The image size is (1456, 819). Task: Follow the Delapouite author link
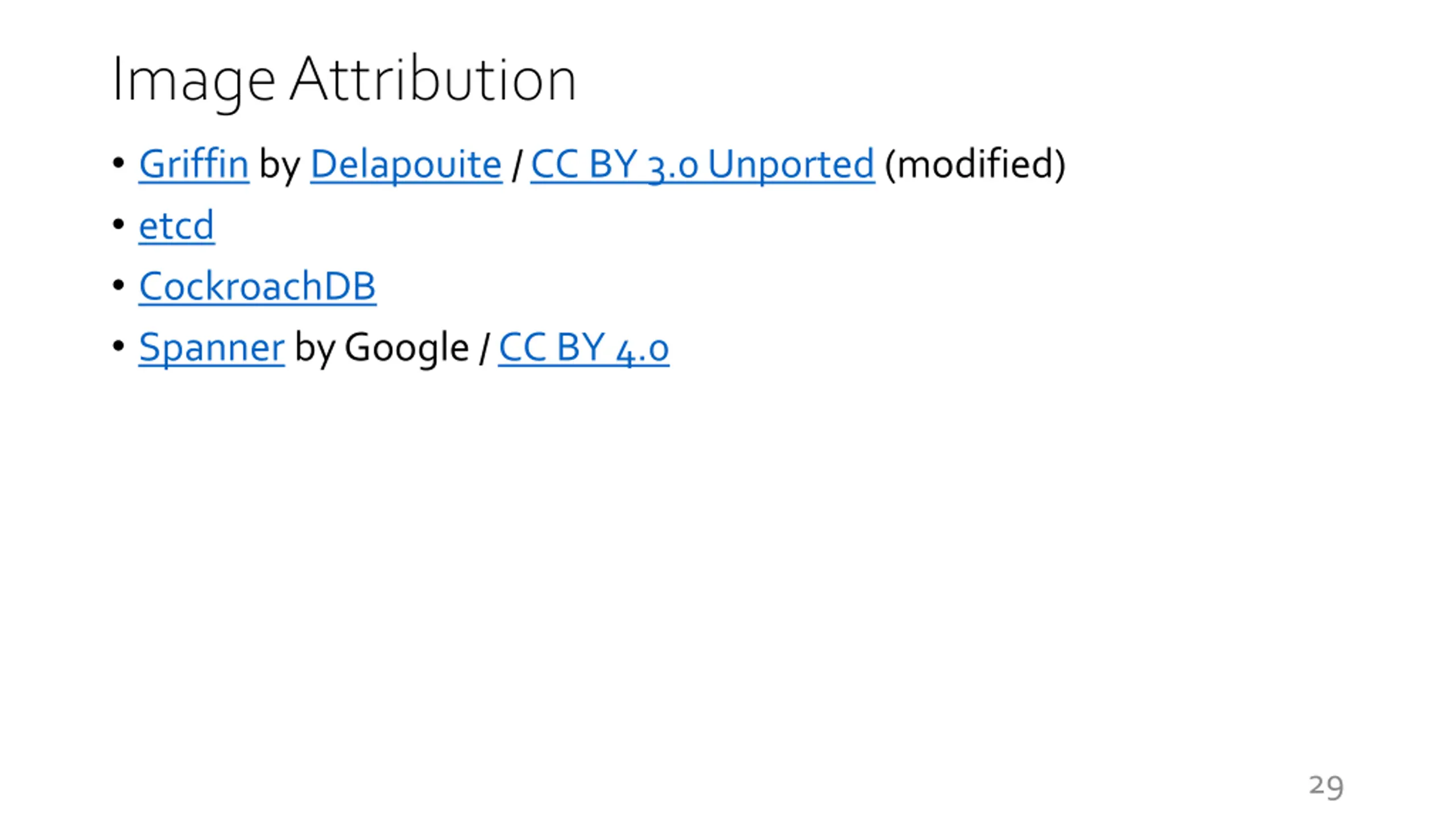coord(406,164)
